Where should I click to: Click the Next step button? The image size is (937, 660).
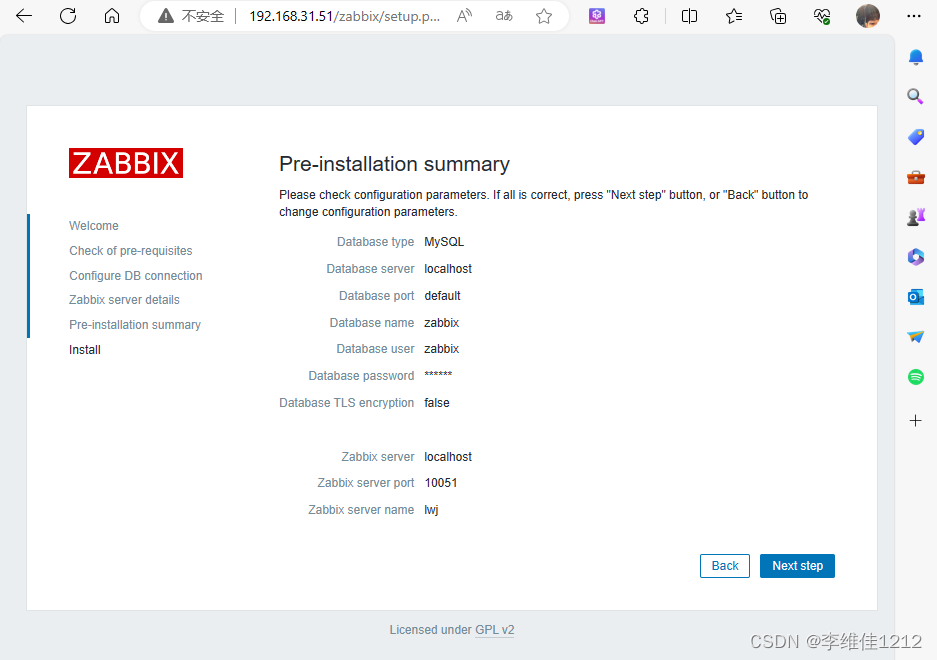point(797,566)
